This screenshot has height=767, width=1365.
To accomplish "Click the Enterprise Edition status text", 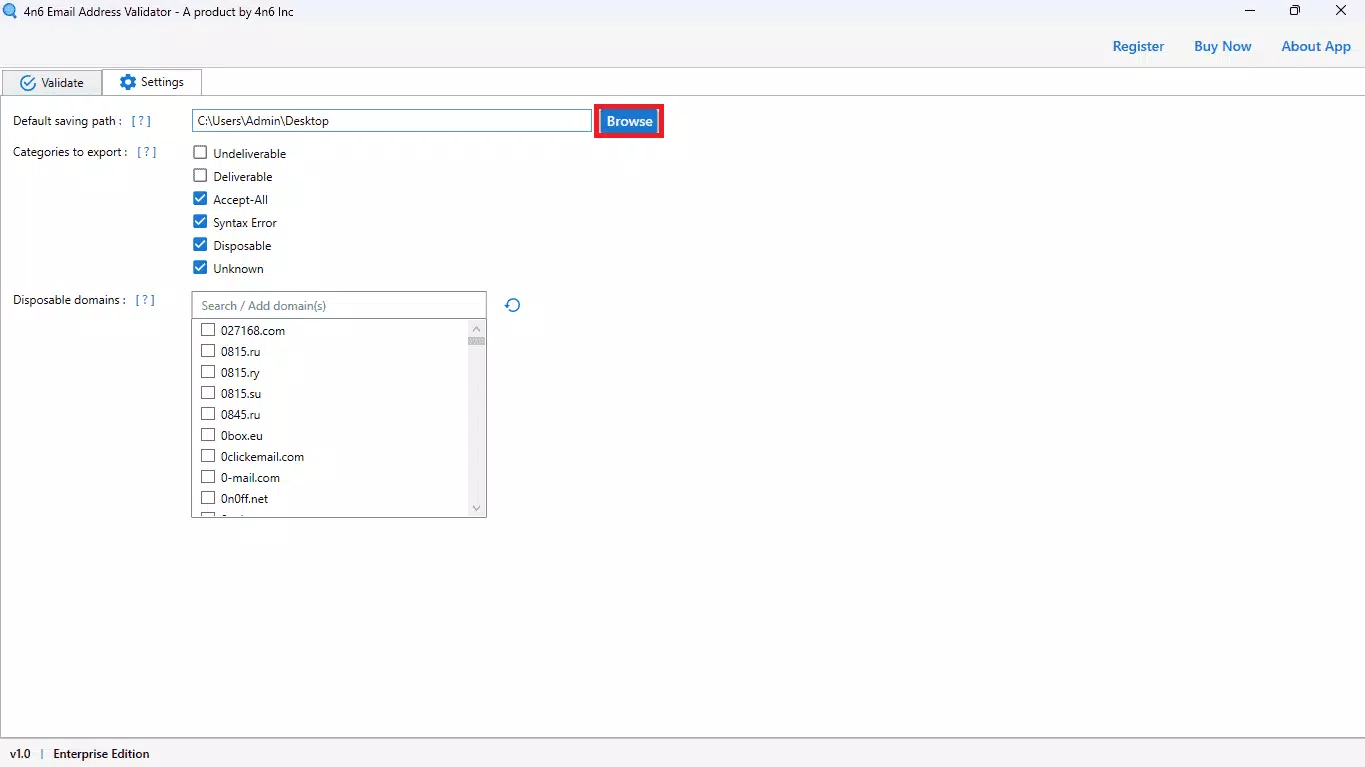I will pos(101,754).
